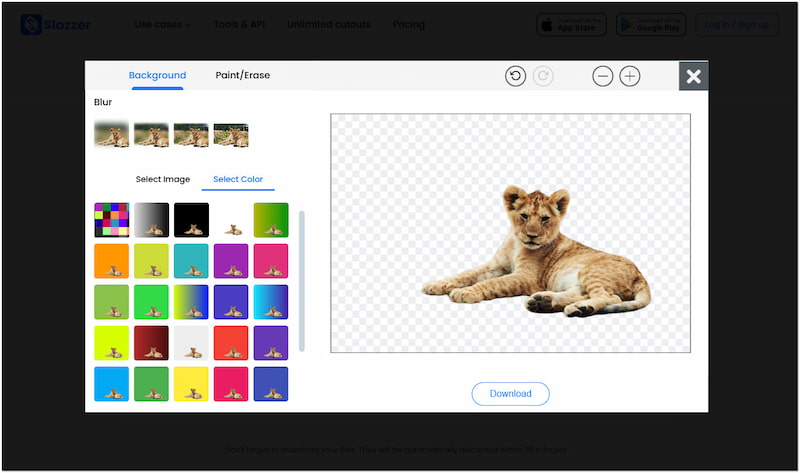The width and height of the screenshot is (800, 473).
Task: Click the Log in / Sign up button
Action: point(740,24)
